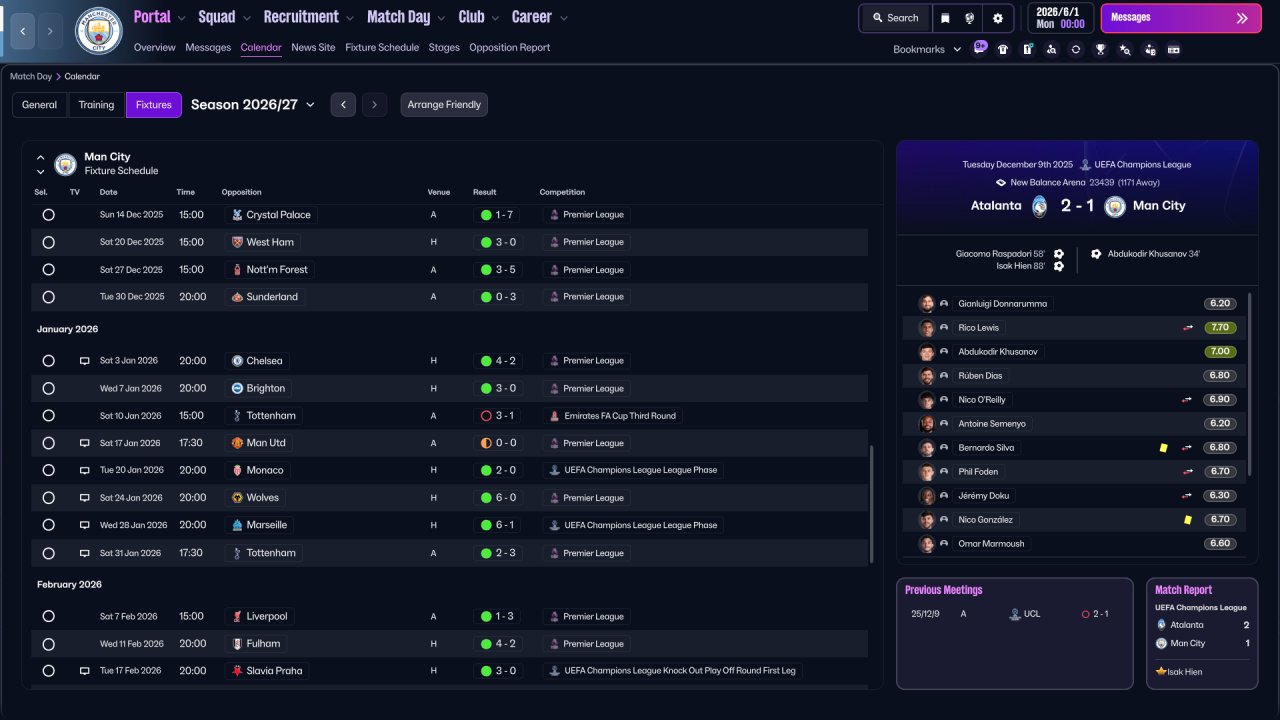This screenshot has width=1280, height=720.
Task: Open the bookmark icon beside Search
Action: click(x=945, y=18)
